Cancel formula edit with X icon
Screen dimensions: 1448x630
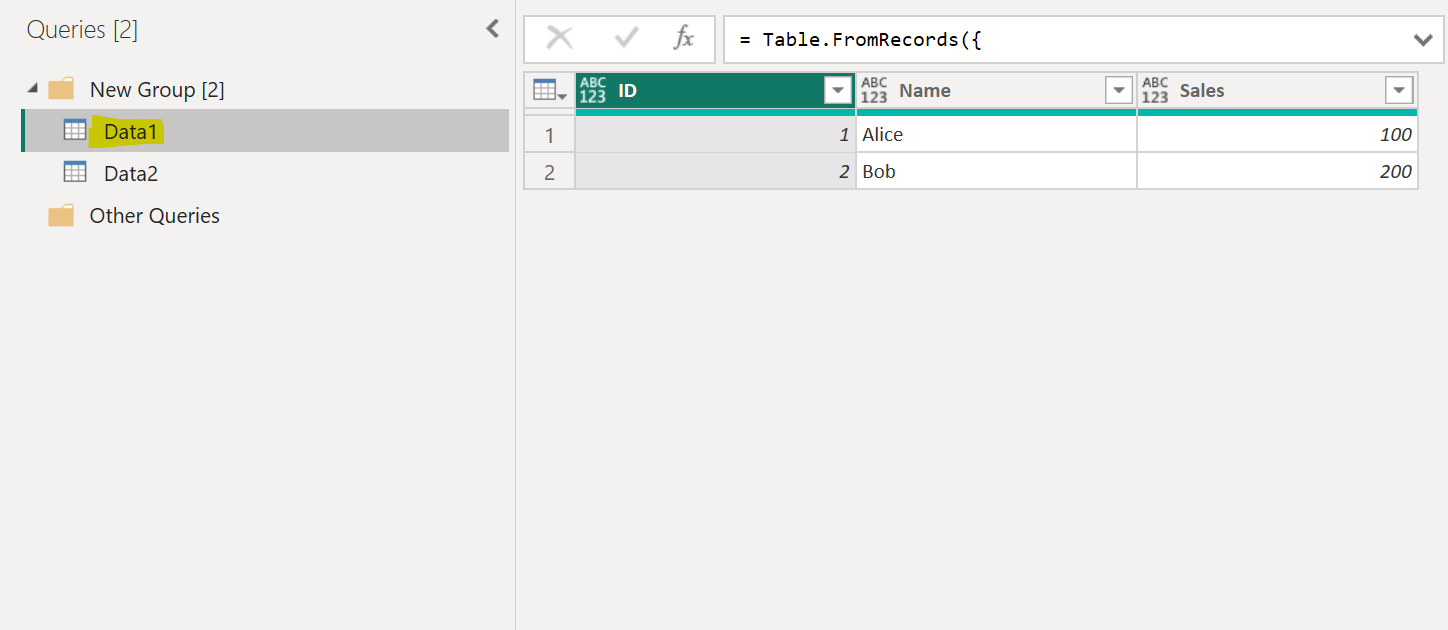(x=560, y=39)
